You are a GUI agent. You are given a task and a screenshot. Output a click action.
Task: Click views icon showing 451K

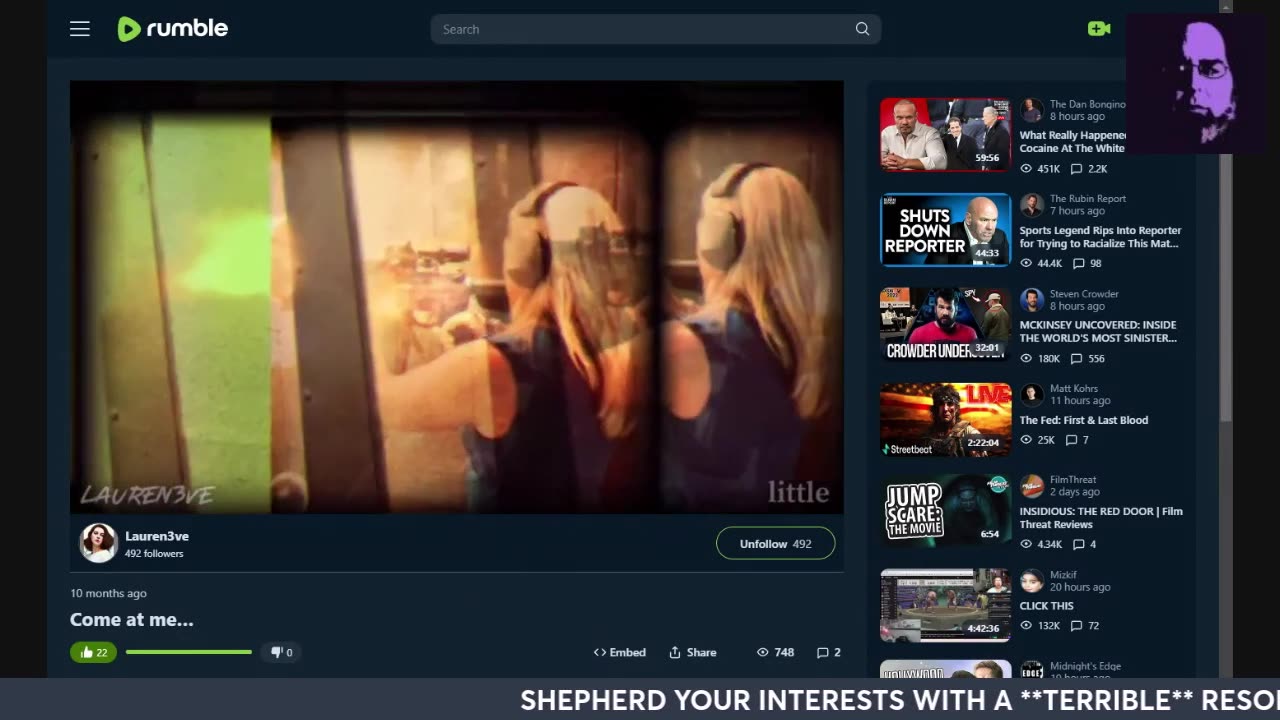pos(1026,169)
